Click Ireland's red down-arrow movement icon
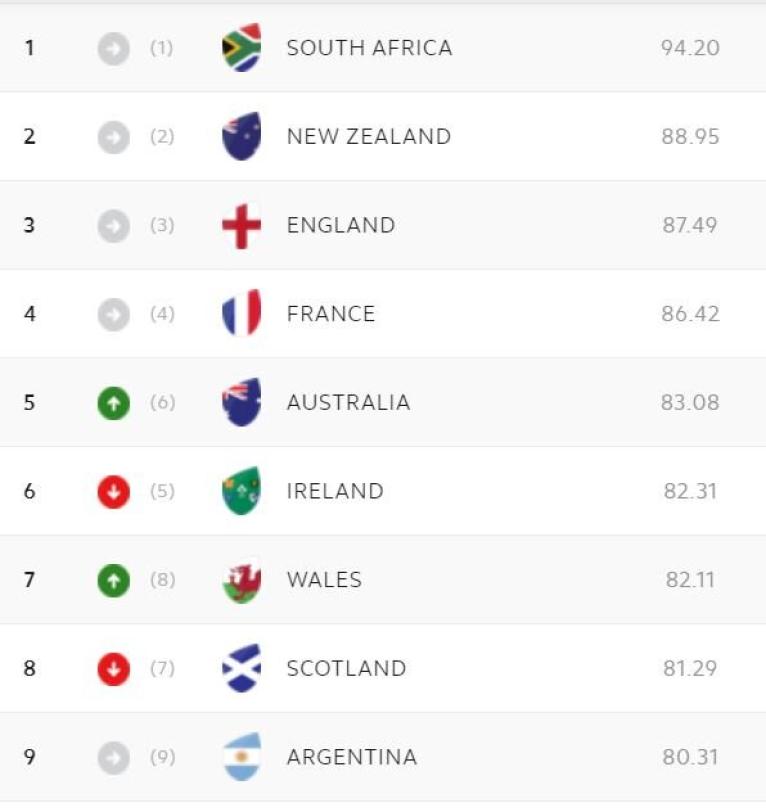The height and width of the screenshot is (812, 766). [x=114, y=492]
